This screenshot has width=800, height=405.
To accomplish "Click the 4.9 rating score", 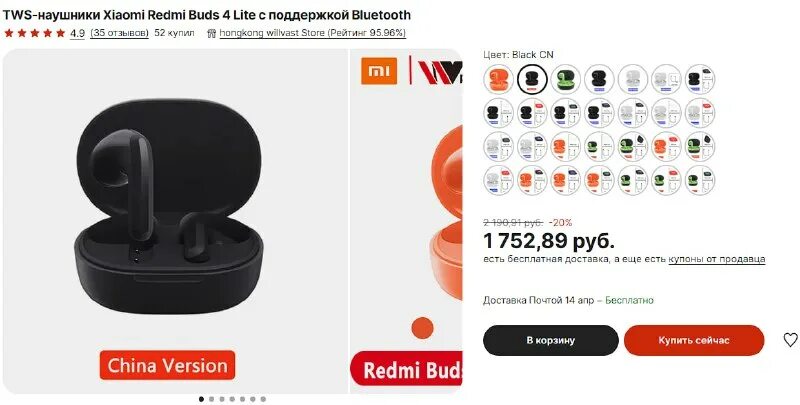I will tap(78, 33).
